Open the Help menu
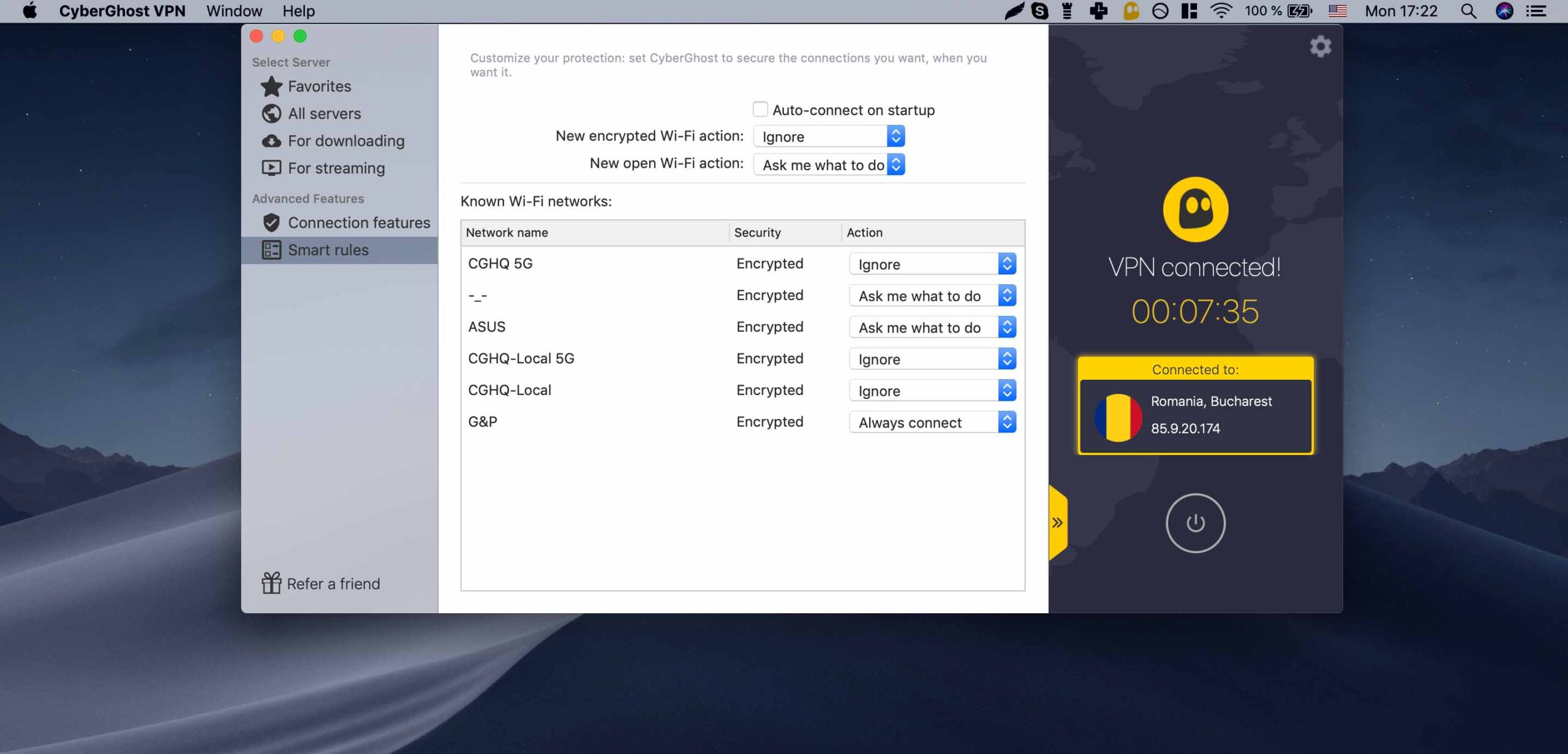Viewport: 1568px width, 754px height. [x=298, y=11]
